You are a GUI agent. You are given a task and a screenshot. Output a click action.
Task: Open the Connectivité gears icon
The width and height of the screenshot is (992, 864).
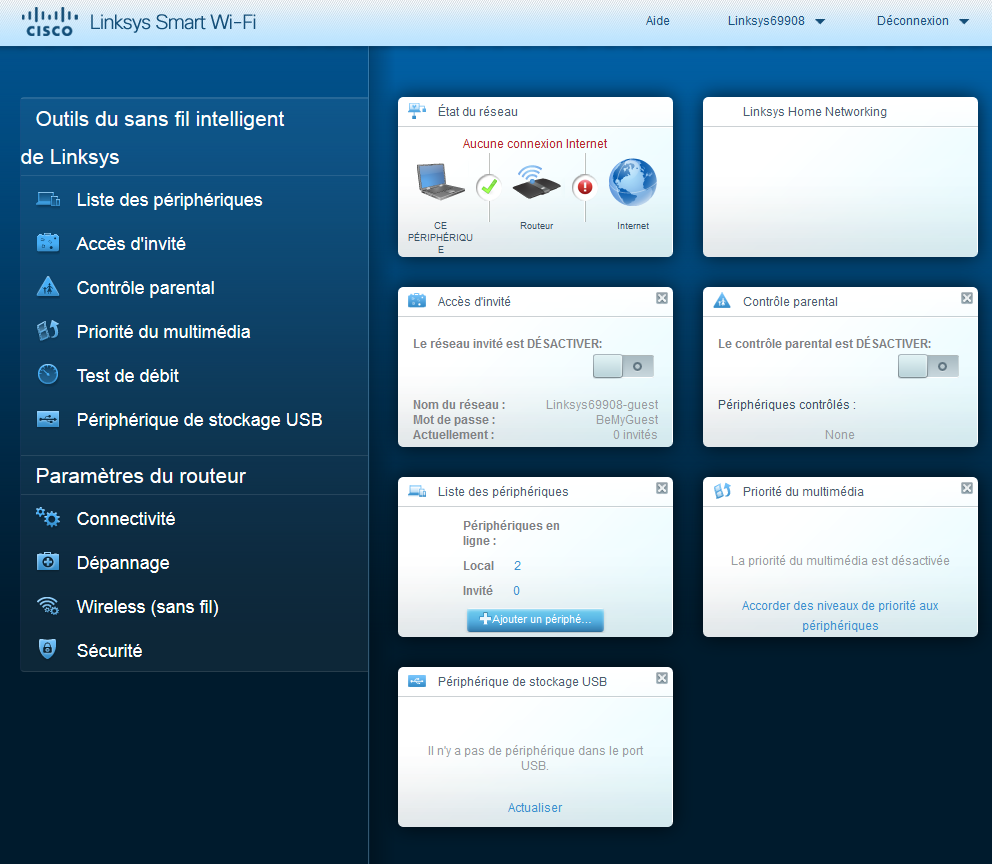pyautogui.click(x=48, y=518)
